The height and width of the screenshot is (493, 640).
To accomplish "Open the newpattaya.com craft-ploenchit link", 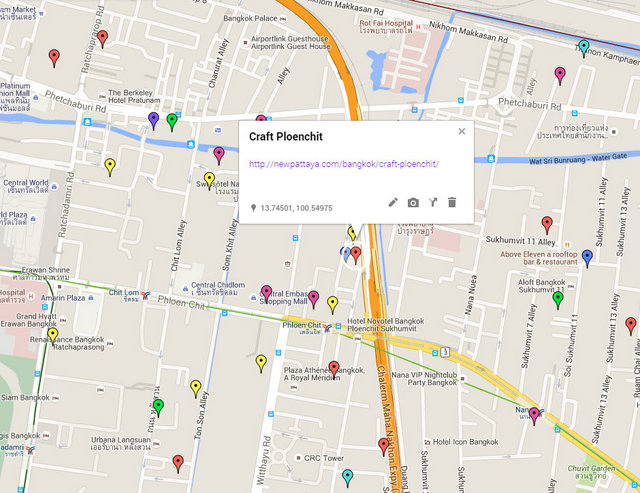I will (344, 164).
